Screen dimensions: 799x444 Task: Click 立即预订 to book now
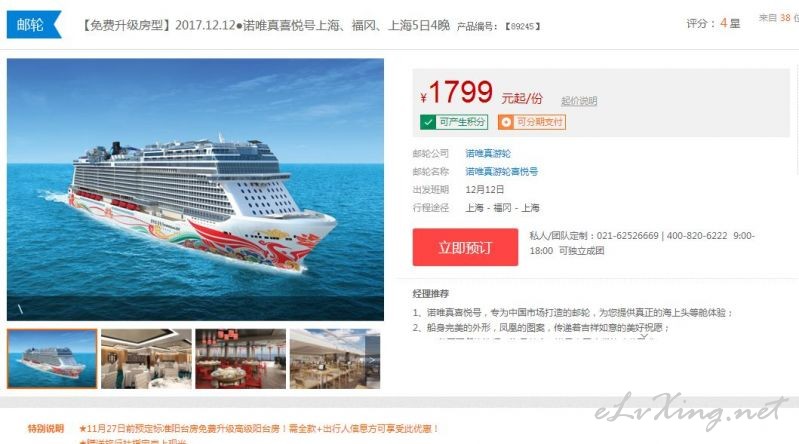coord(465,247)
